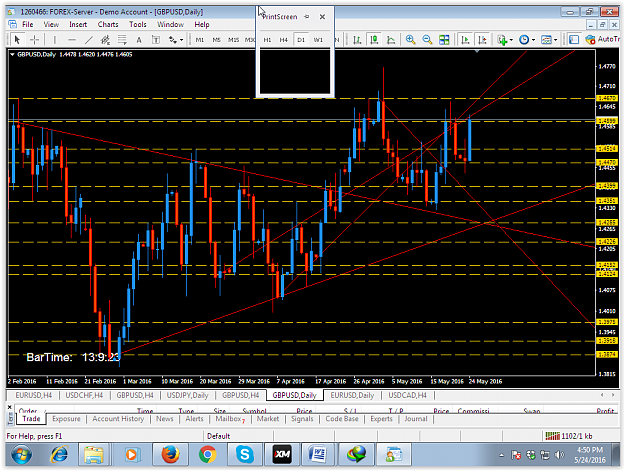Open the File menu

click(28, 24)
